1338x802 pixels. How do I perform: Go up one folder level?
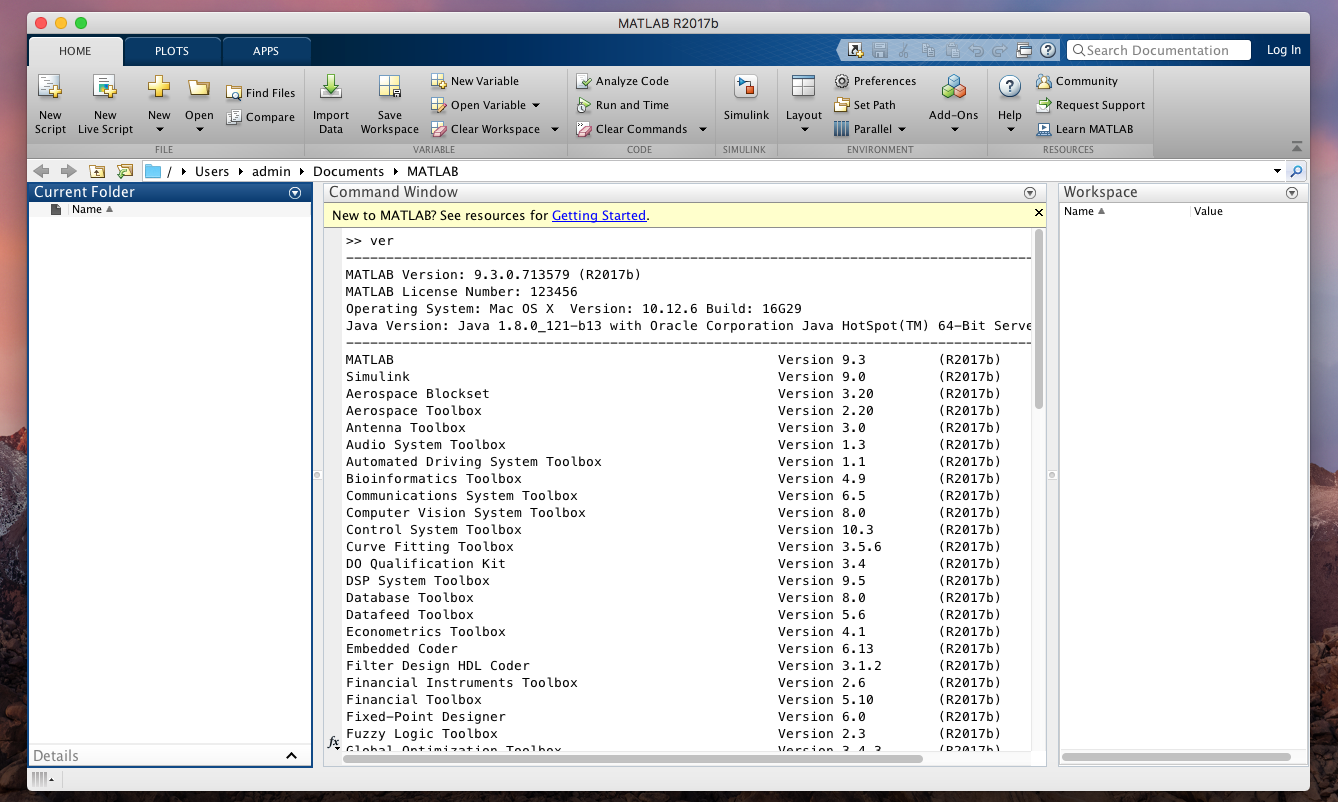[x=97, y=171]
